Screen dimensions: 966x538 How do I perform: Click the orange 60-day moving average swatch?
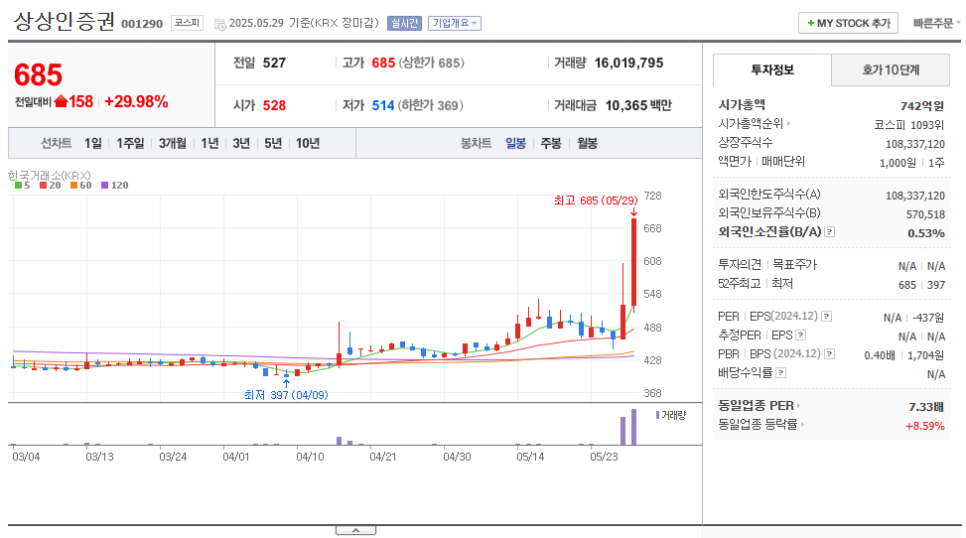pyautogui.click(x=74, y=185)
